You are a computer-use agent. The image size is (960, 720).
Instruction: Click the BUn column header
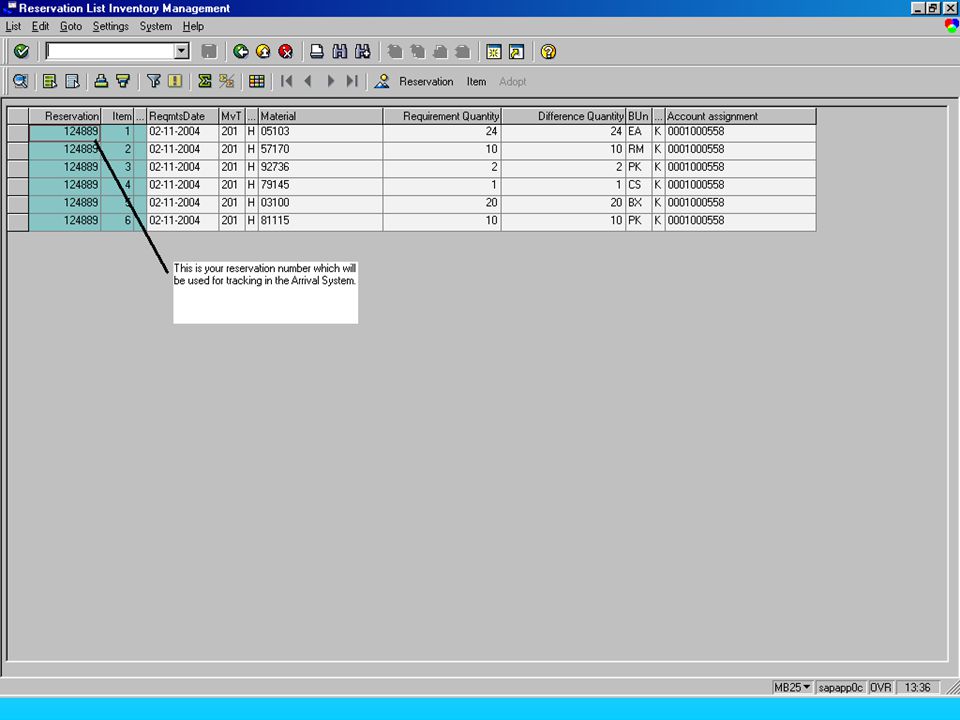(x=639, y=116)
